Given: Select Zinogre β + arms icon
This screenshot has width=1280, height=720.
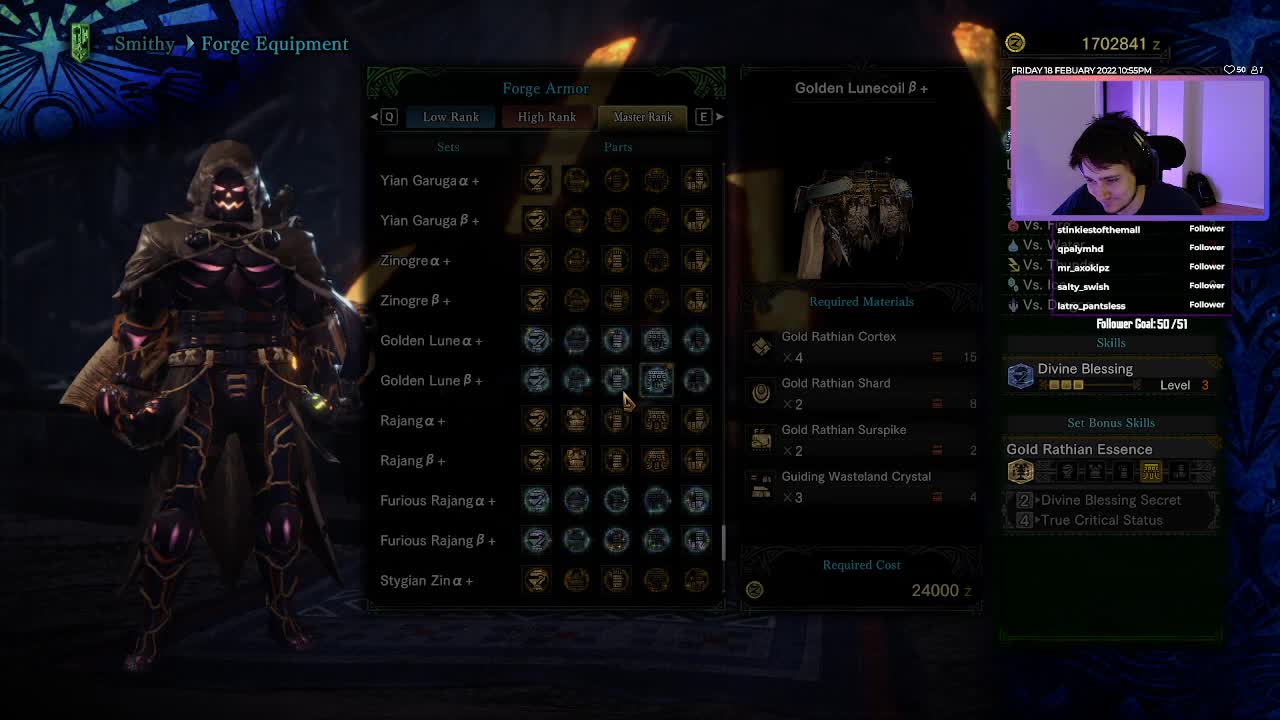Looking at the screenshot, I should coord(616,300).
